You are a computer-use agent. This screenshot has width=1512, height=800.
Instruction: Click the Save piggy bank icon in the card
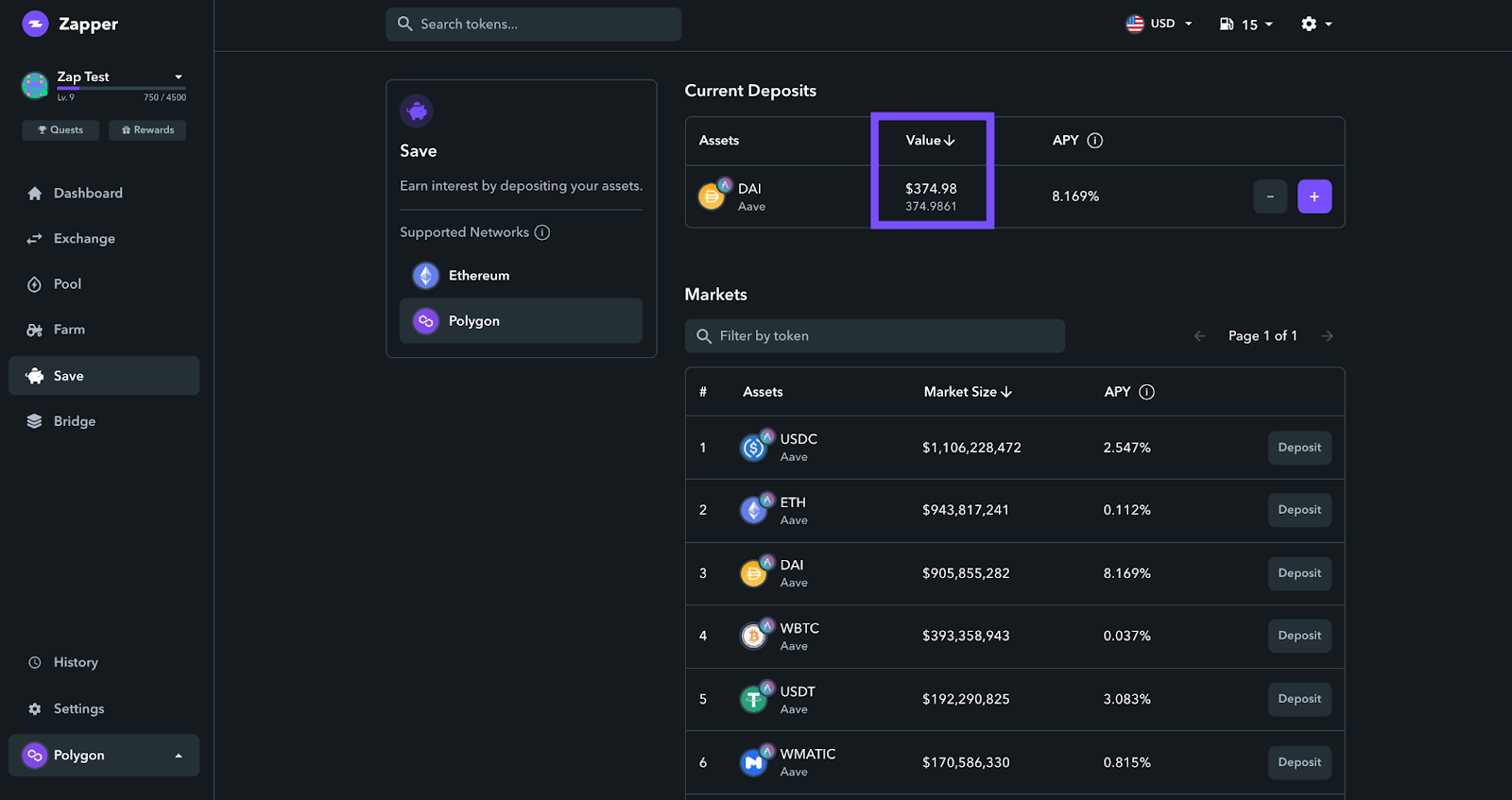pos(417,111)
